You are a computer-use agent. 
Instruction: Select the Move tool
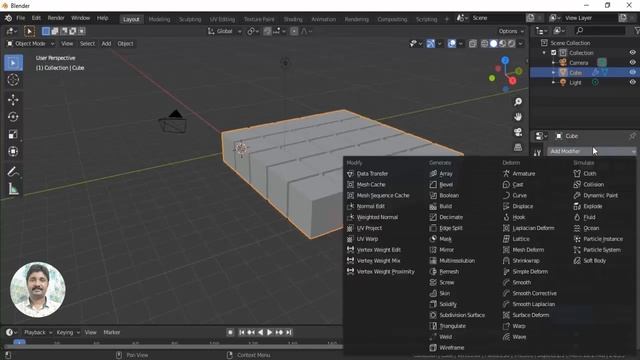point(13,100)
